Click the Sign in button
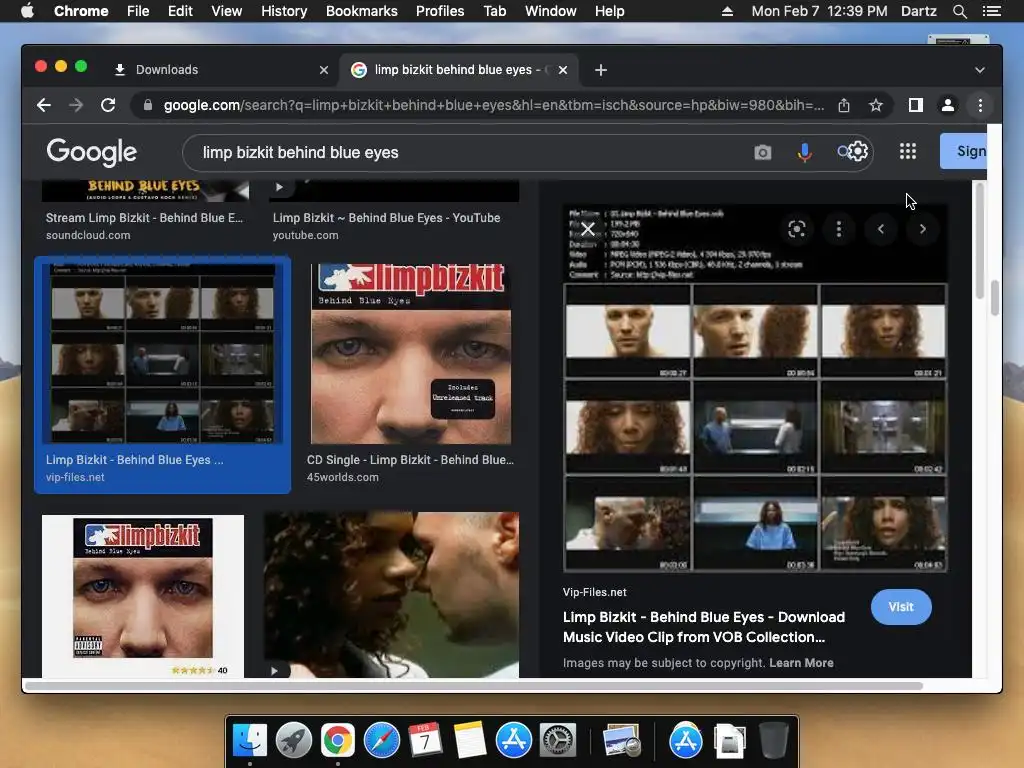 tap(964, 152)
